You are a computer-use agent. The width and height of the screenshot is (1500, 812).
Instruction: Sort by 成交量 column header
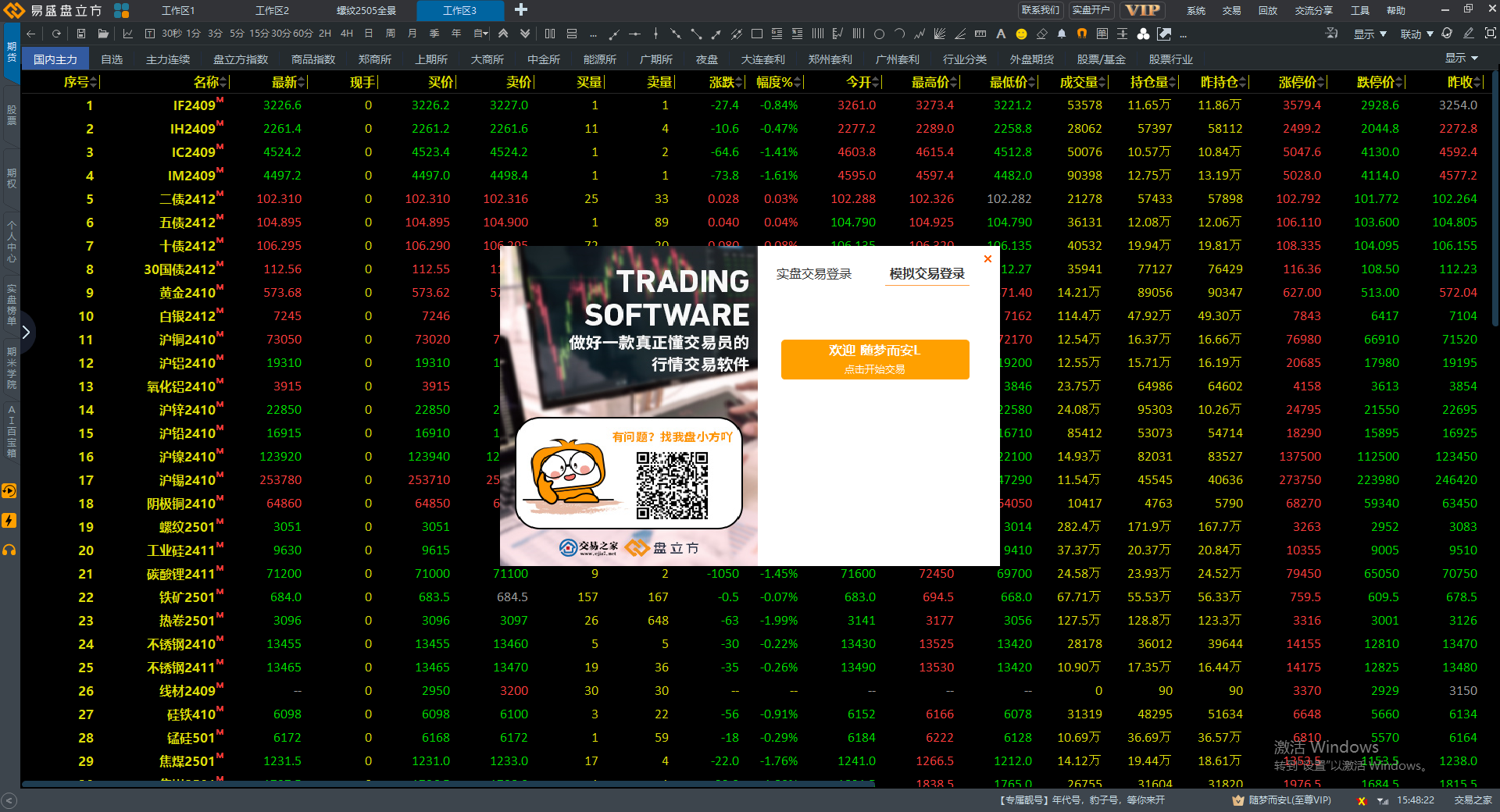click(x=1084, y=82)
